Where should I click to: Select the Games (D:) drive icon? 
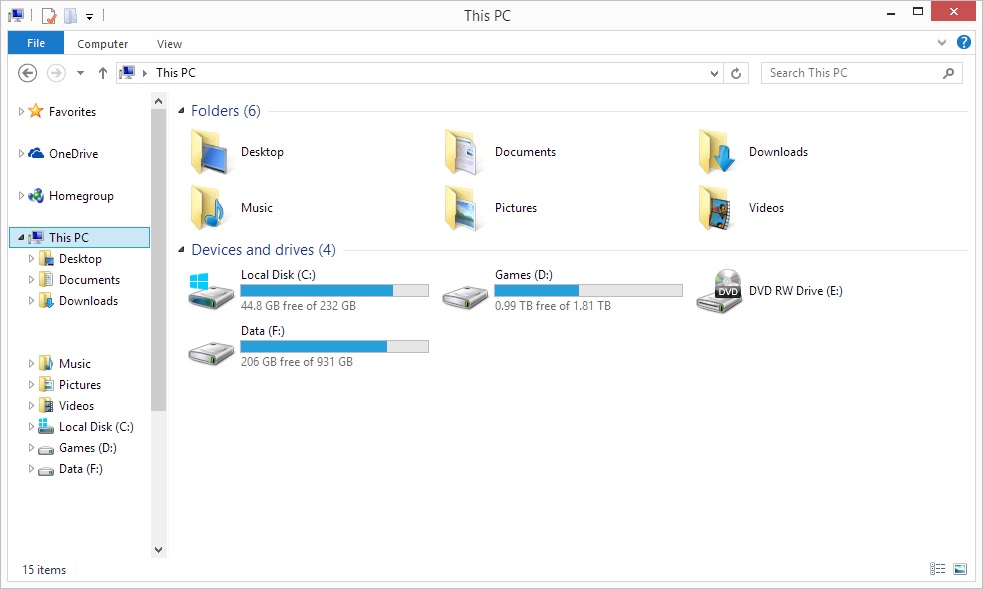click(465, 297)
